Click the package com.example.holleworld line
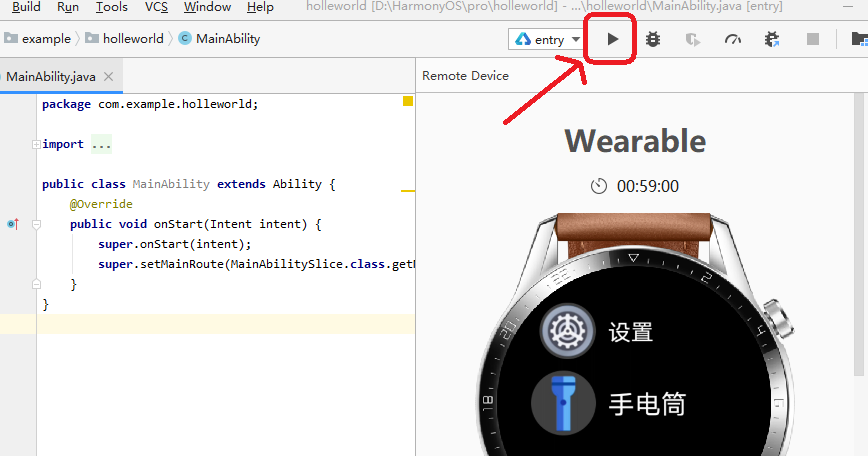The width and height of the screenshot is (868, 456). tap(150, 104)
